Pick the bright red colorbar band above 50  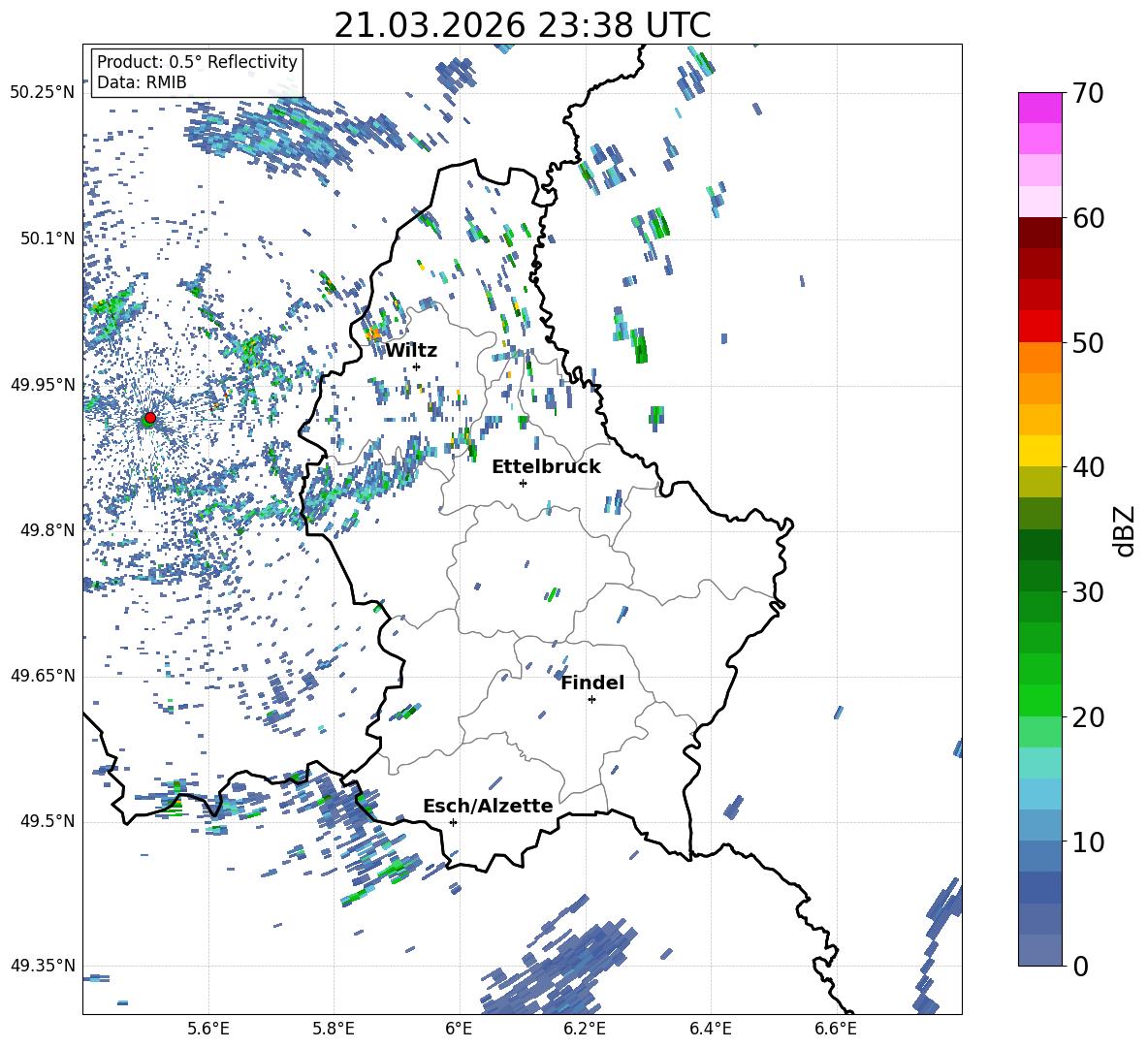pos(1040,326)
